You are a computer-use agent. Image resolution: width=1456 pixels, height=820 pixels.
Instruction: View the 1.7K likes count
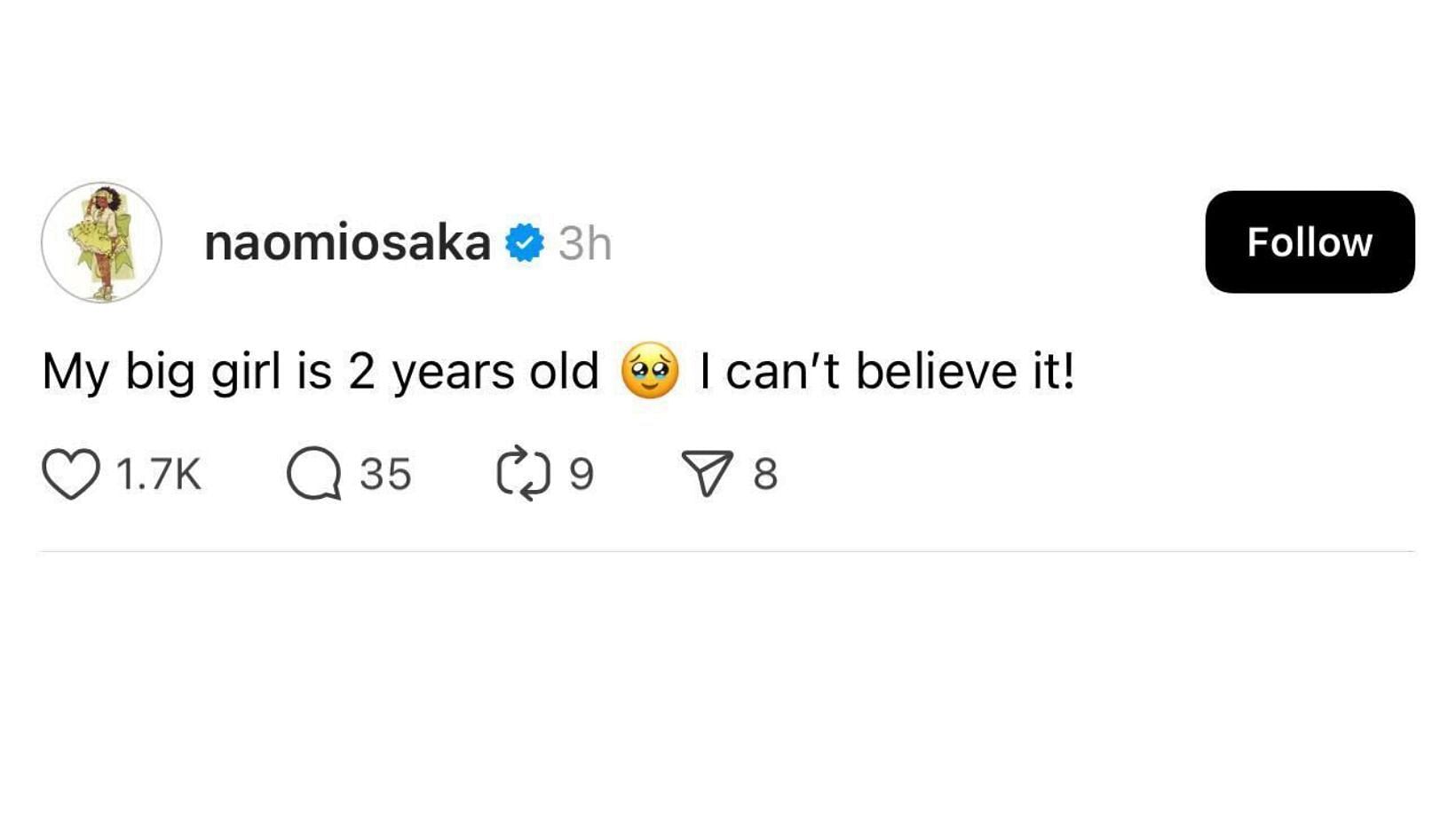click(159, 474)
